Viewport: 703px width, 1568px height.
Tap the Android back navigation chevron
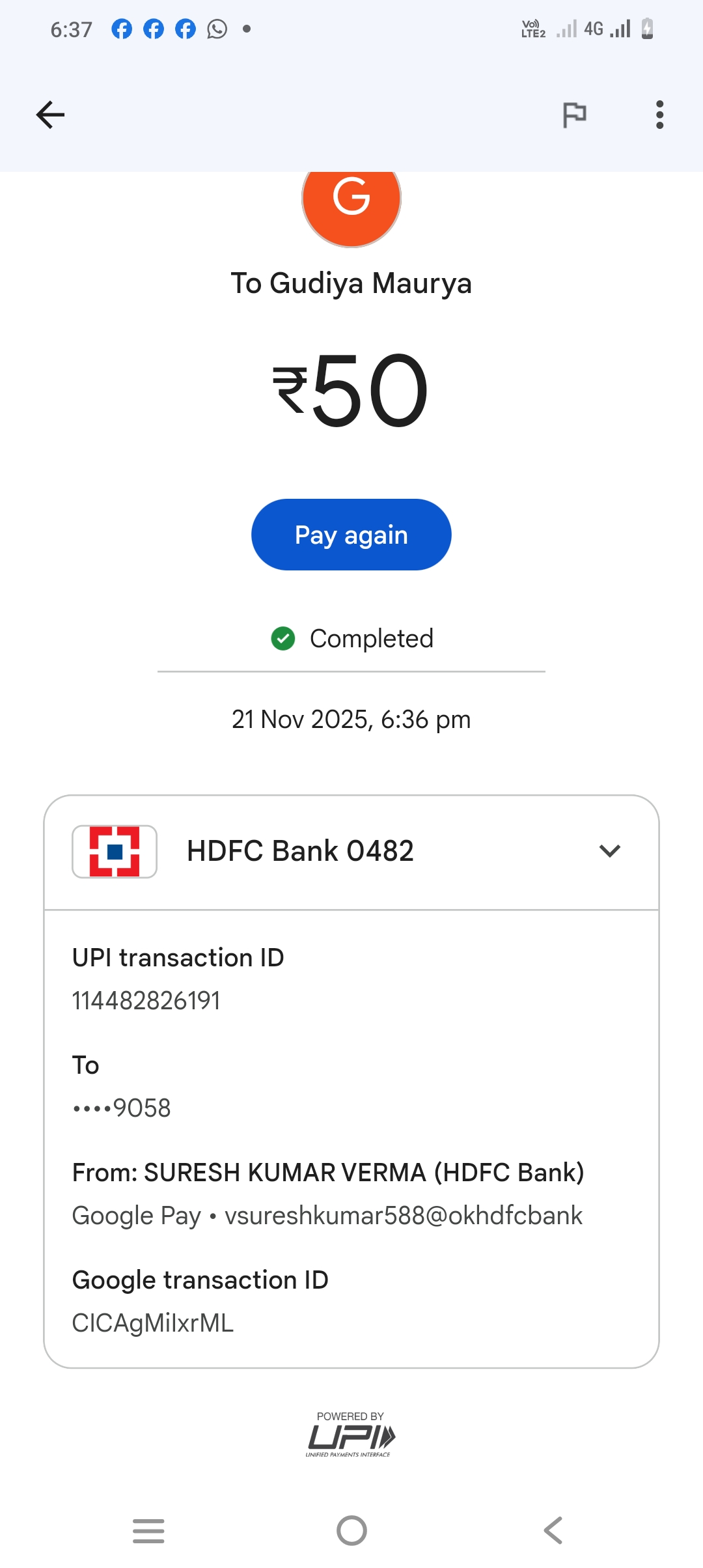(x=553, y=1530)
